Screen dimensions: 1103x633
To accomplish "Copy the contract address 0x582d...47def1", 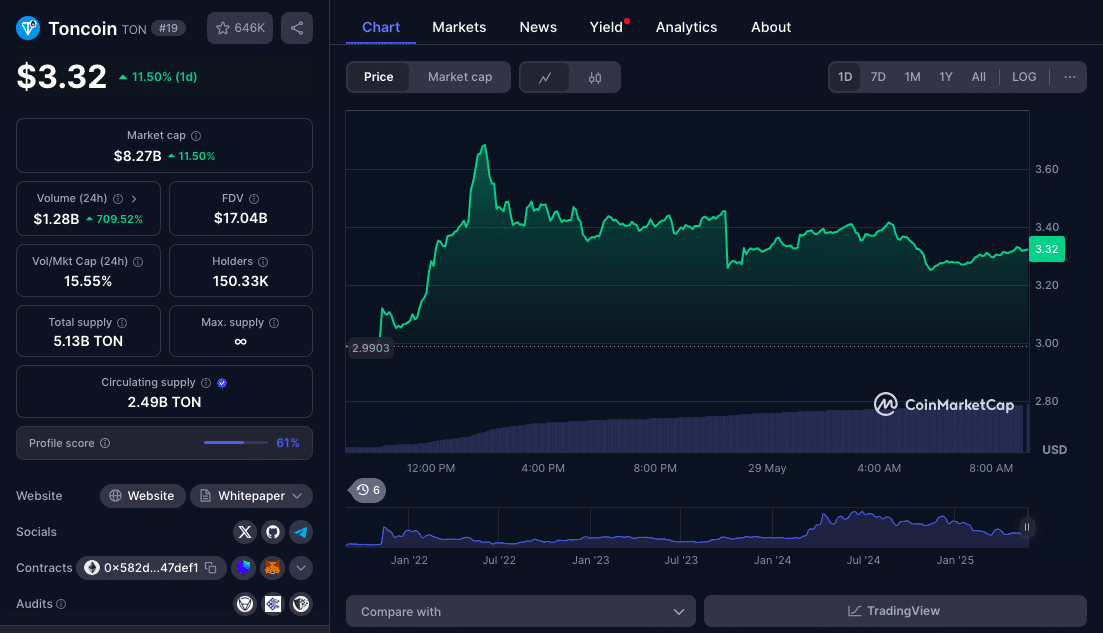I will (x=210, y=568).
